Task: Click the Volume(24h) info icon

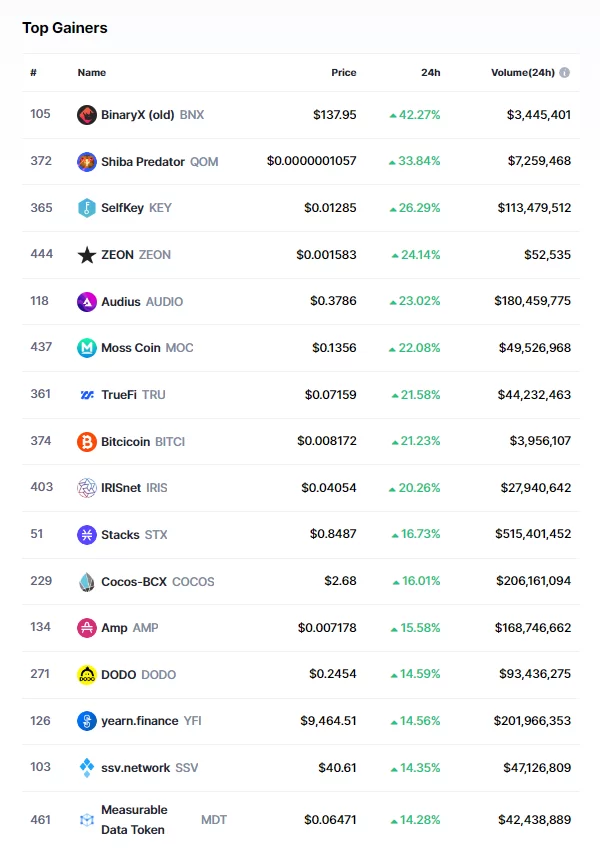Action: click(565, 73)
